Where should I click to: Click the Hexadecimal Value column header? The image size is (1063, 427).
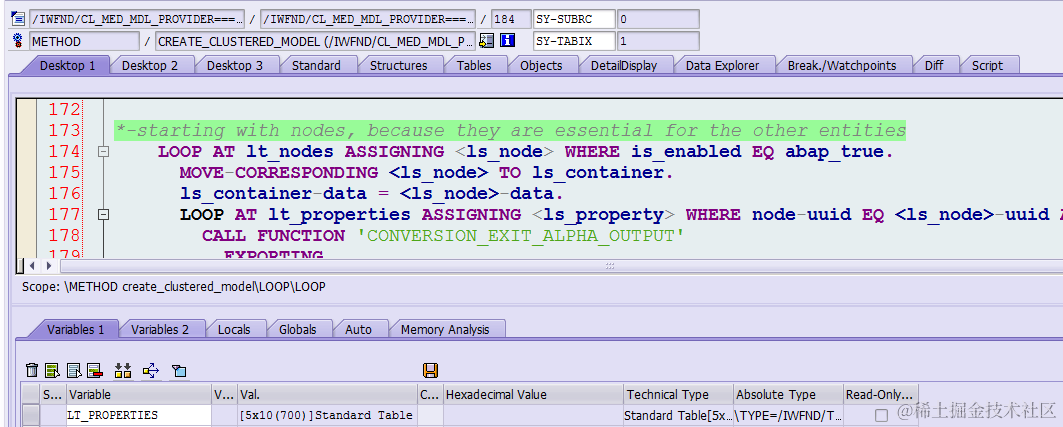pyautogui.click(x=533, y=394)
